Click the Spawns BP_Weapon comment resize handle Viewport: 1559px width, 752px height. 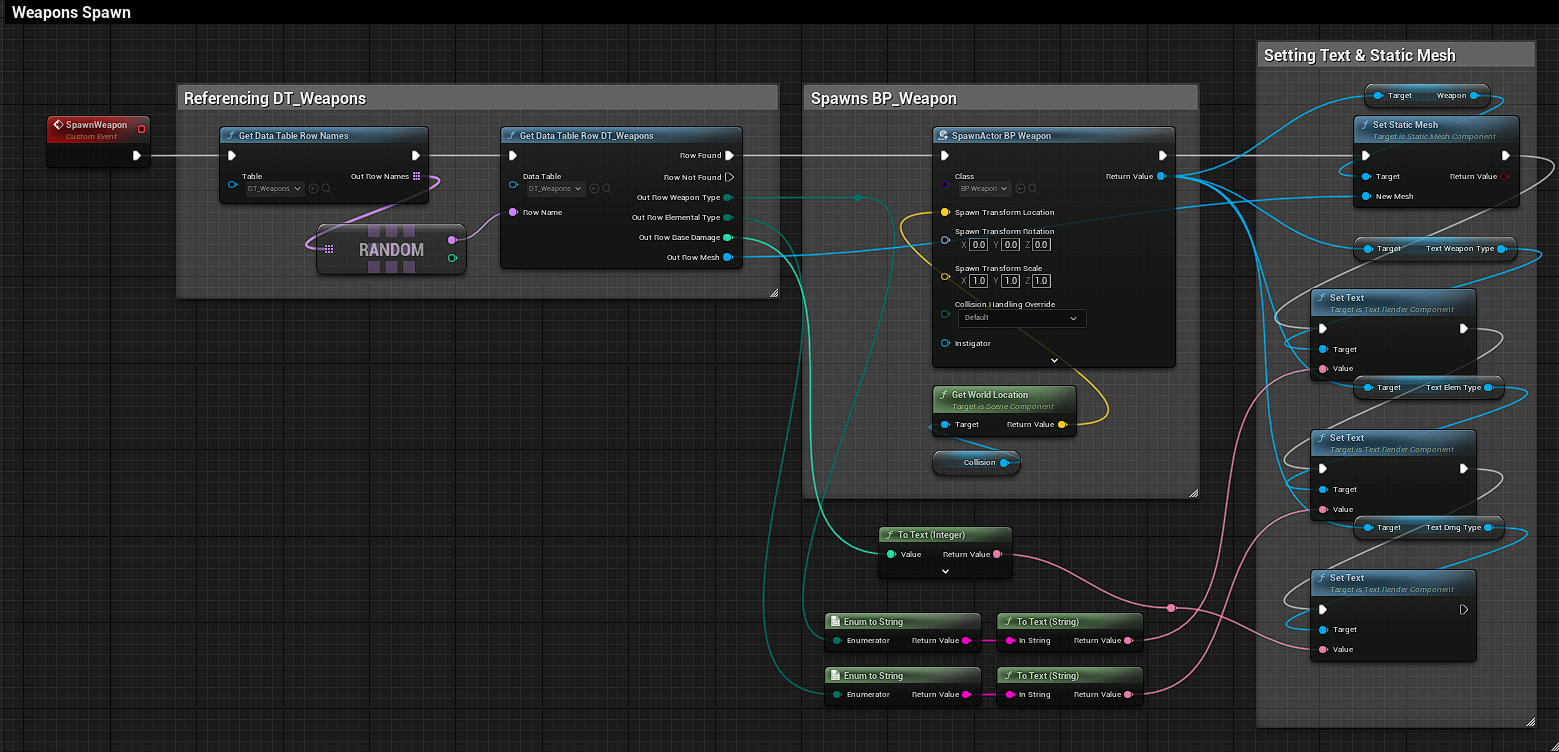pyautogui.click(x=1192, y=493)
